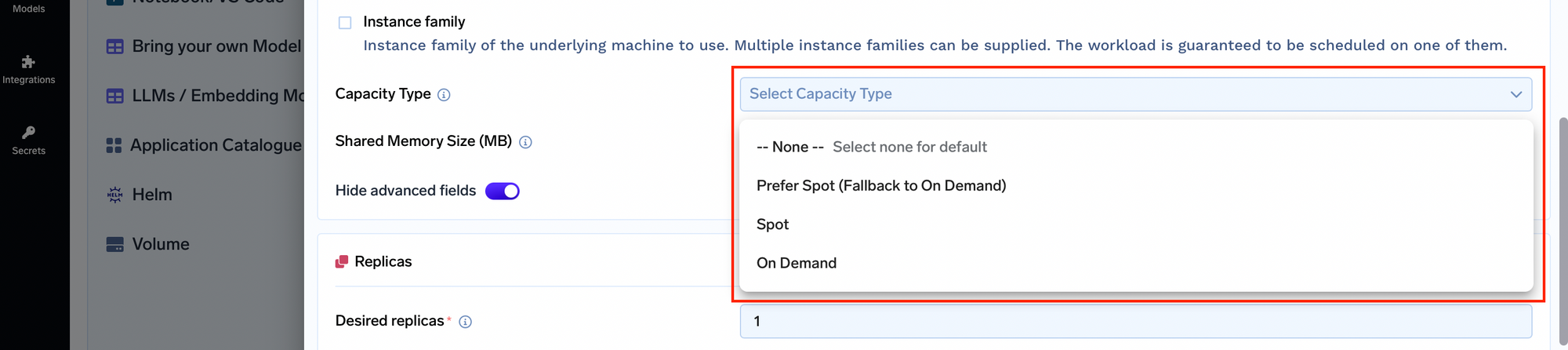The width and height of the screenshot is (1568, 350).
Task: Enable the Instance family checkbox
Action: point(345,23)
